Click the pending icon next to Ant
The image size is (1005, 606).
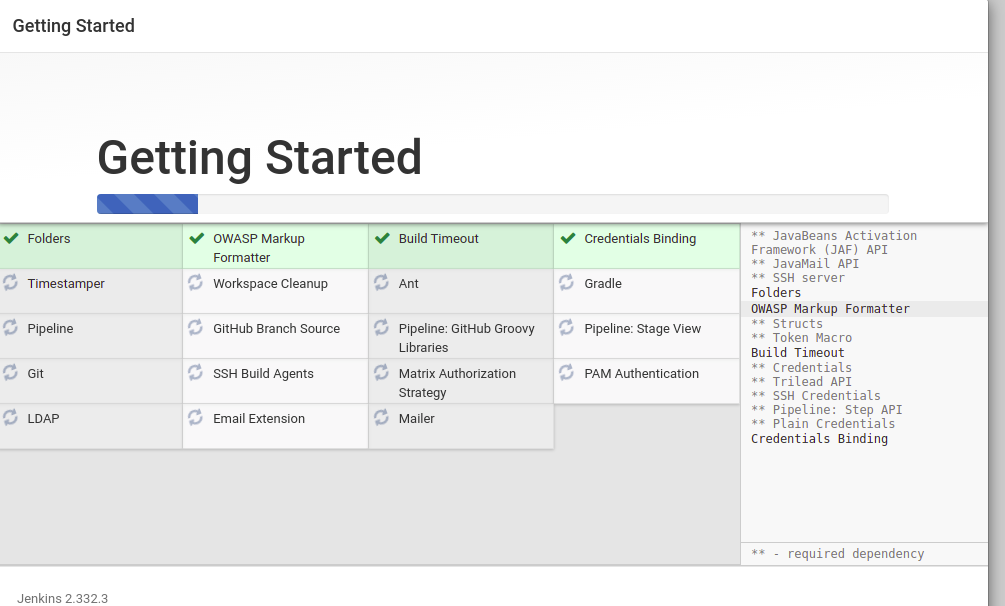point(381,282)
